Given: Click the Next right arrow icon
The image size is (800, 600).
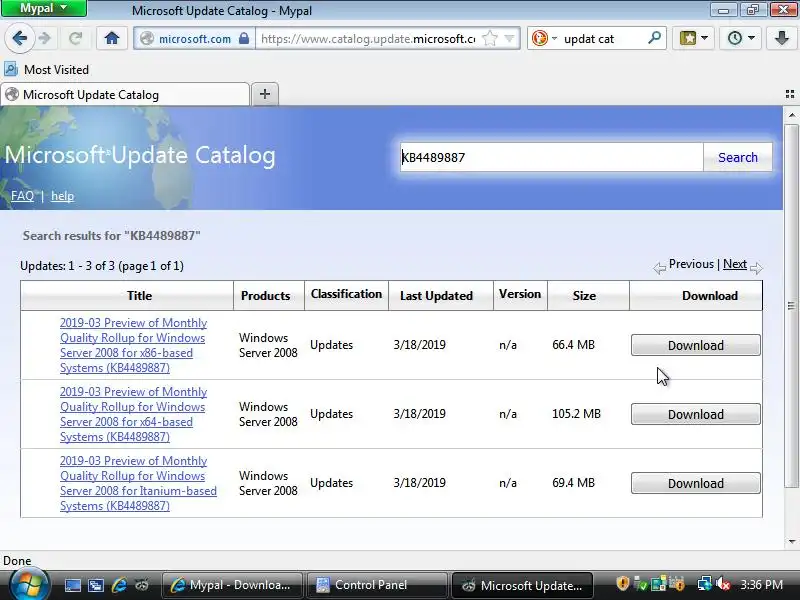Looking at the screenshot, I should [757, 268].
